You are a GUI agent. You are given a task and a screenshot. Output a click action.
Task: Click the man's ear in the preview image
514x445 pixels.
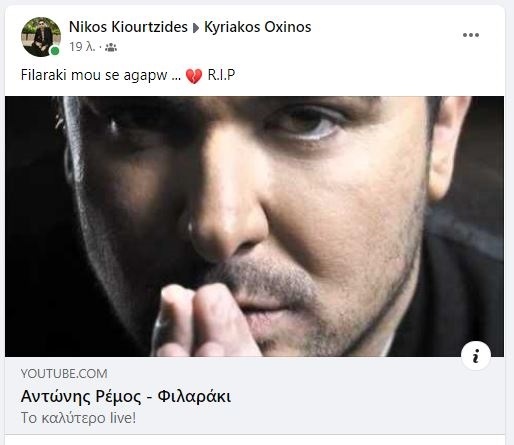(449, 149)
